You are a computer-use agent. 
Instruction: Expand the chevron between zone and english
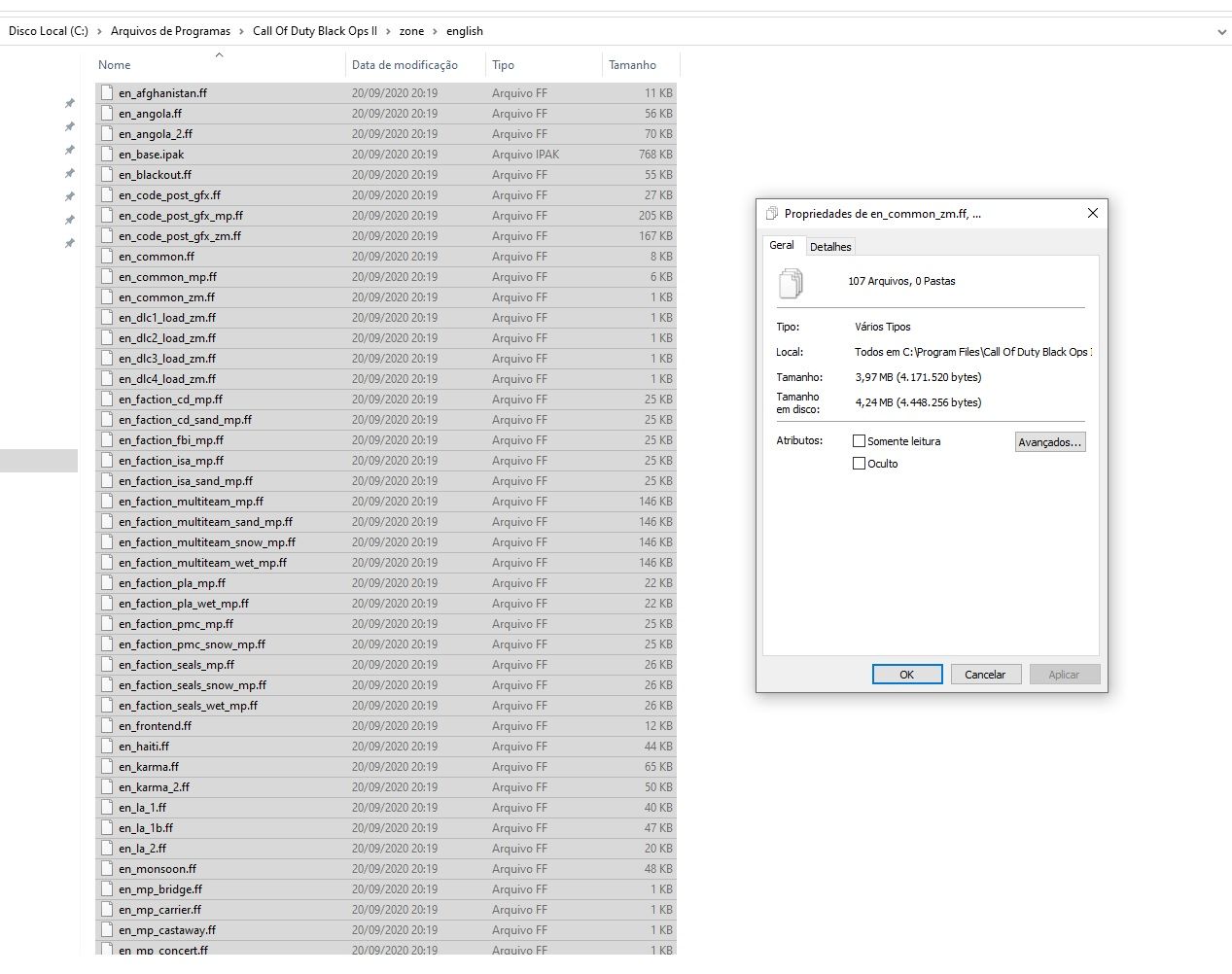[436, 31]
